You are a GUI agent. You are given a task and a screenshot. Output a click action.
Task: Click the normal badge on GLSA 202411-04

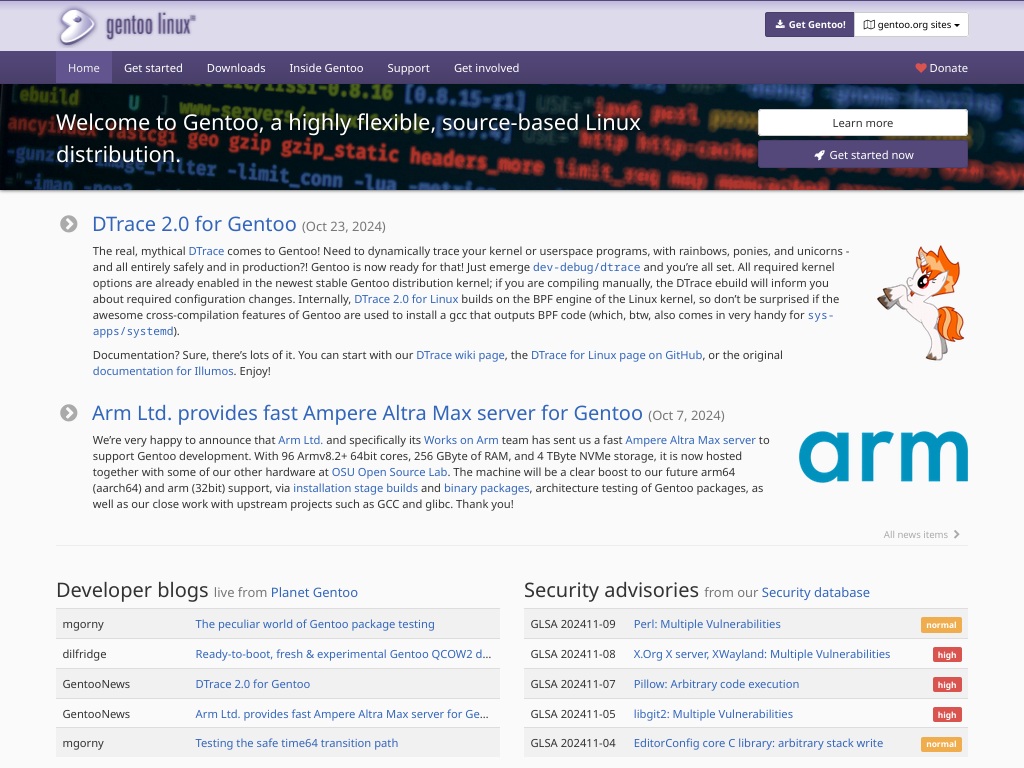point(941,744)
